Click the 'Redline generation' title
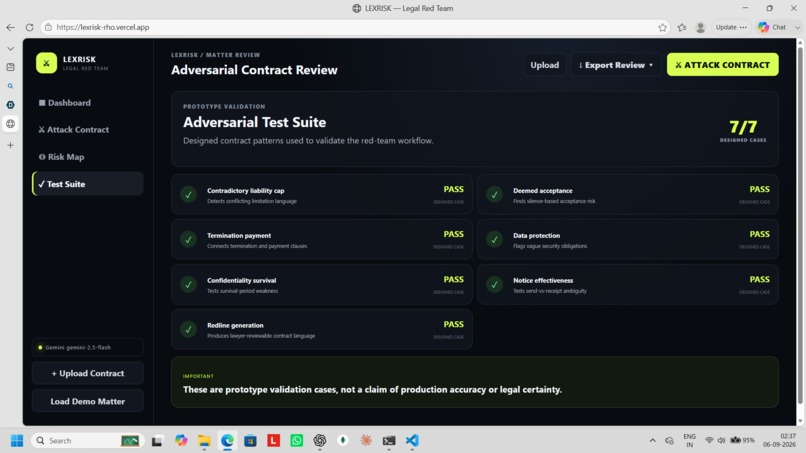 (235, 325)
